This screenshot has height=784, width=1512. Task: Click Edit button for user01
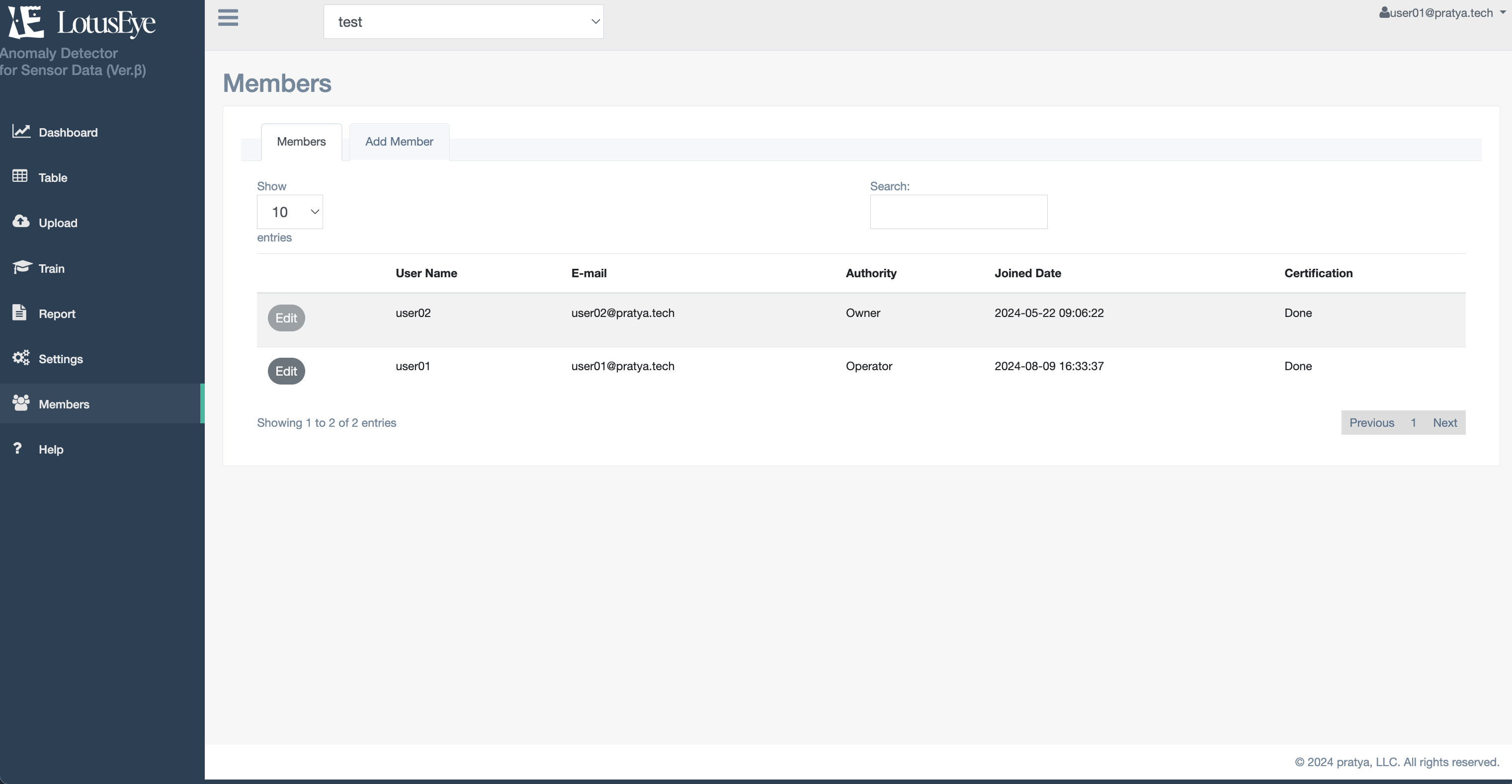coord(286,371)
